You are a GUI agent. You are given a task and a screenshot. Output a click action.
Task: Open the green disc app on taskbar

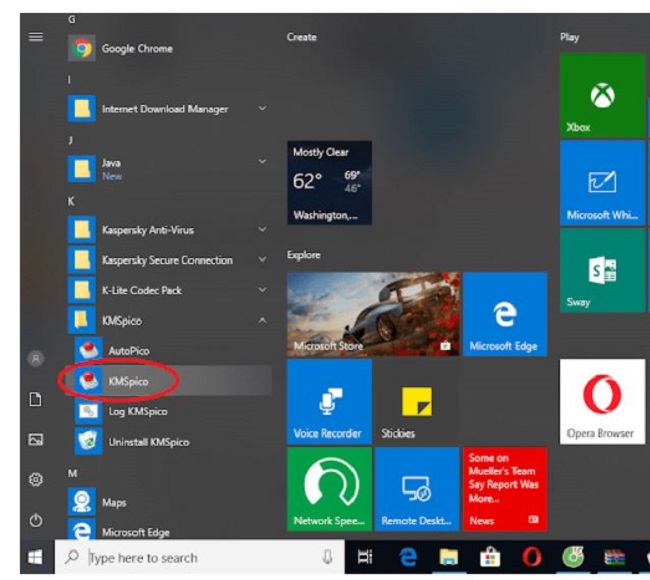pyautogui.click(x=573, y=557)
